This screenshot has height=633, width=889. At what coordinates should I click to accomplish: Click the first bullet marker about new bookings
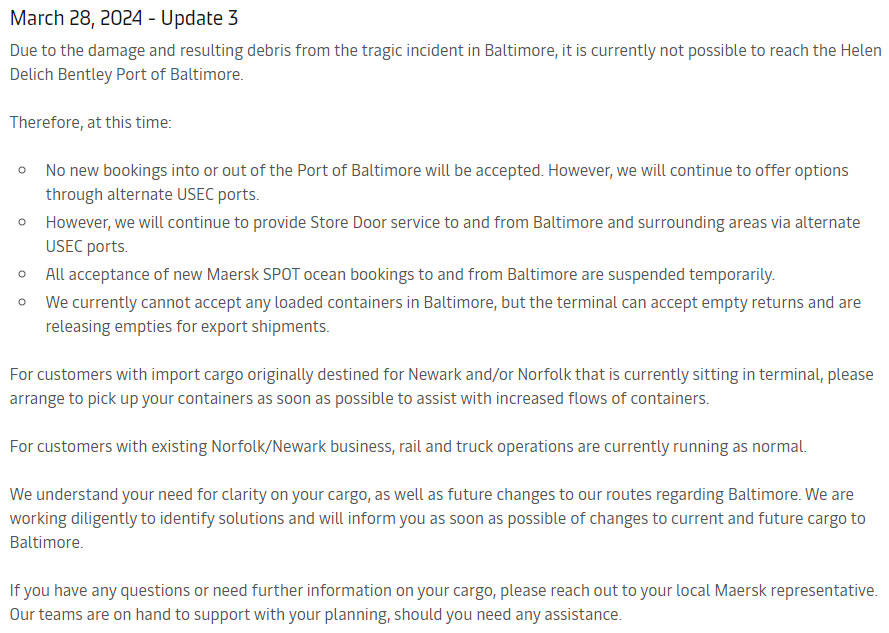coord(22,170)
